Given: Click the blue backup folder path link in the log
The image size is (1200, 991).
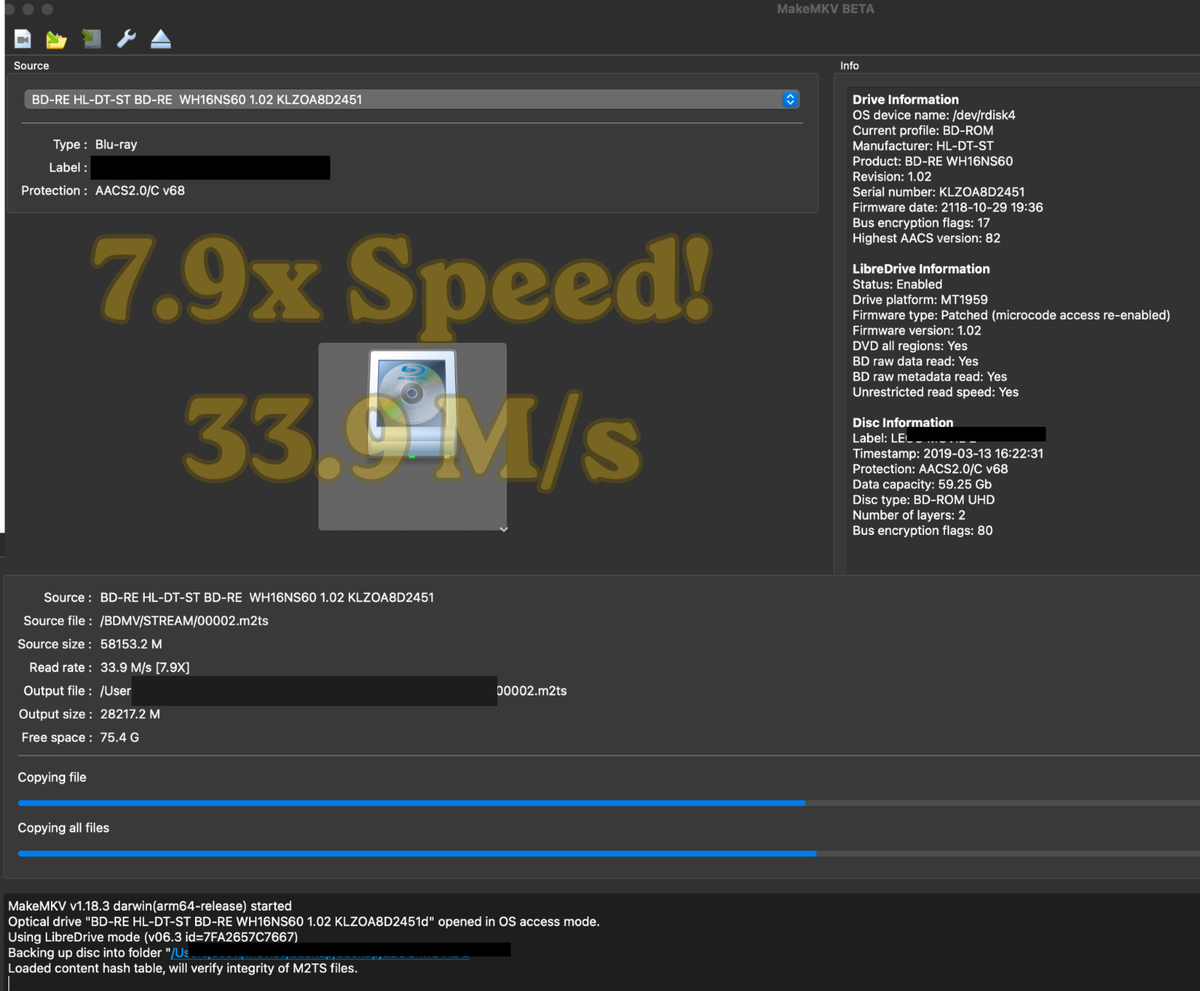Looking at the screenshot, I should tap(320, 953).
